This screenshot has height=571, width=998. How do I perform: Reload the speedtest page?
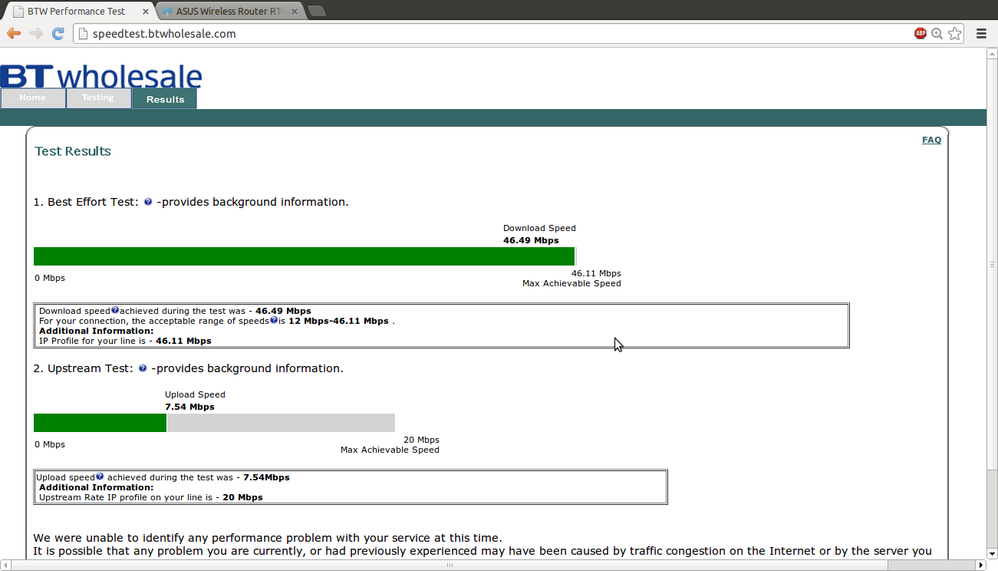coord(58,34)
